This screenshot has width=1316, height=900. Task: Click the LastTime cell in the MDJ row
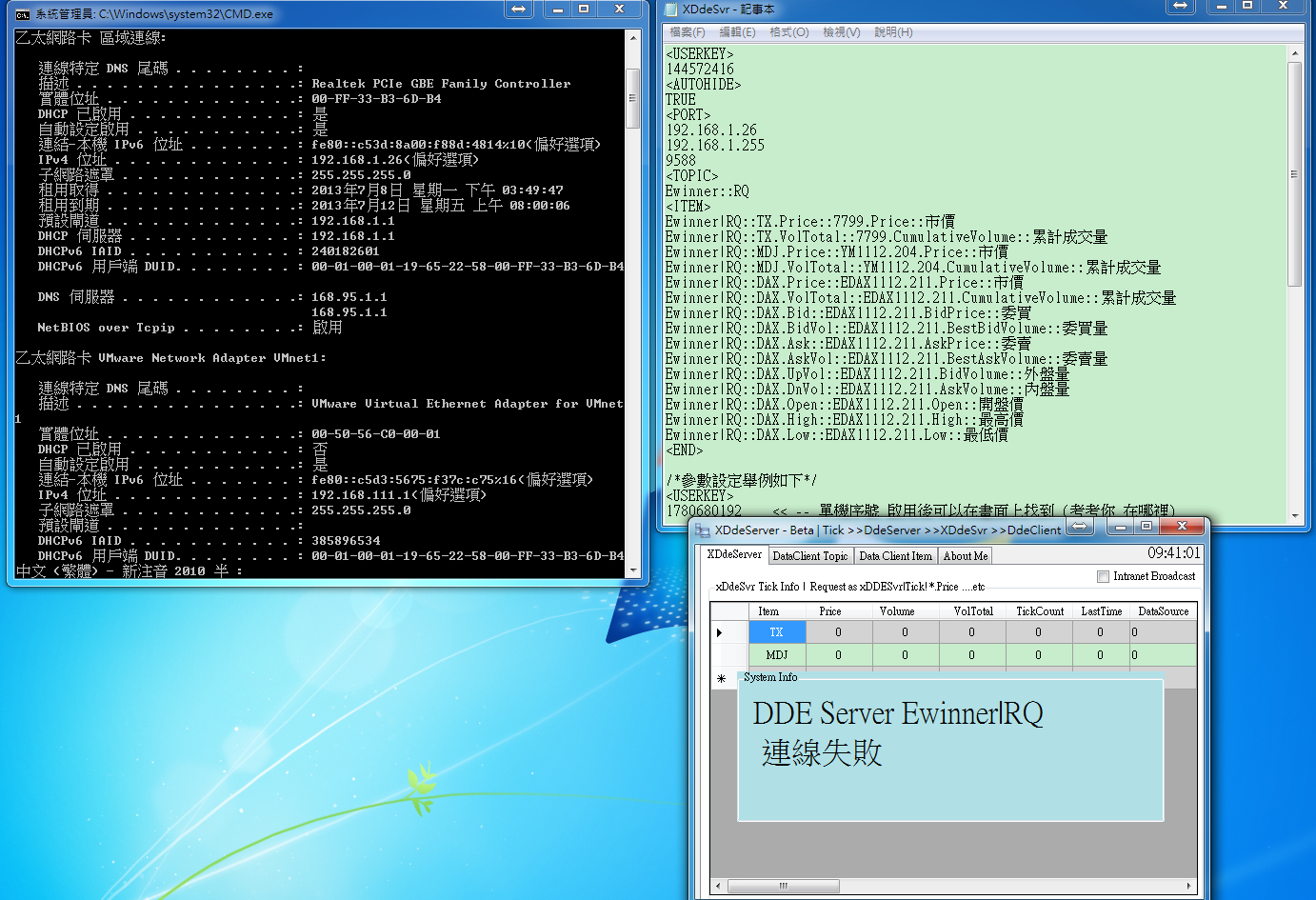pyautogui.click(x=1101, y=655)
